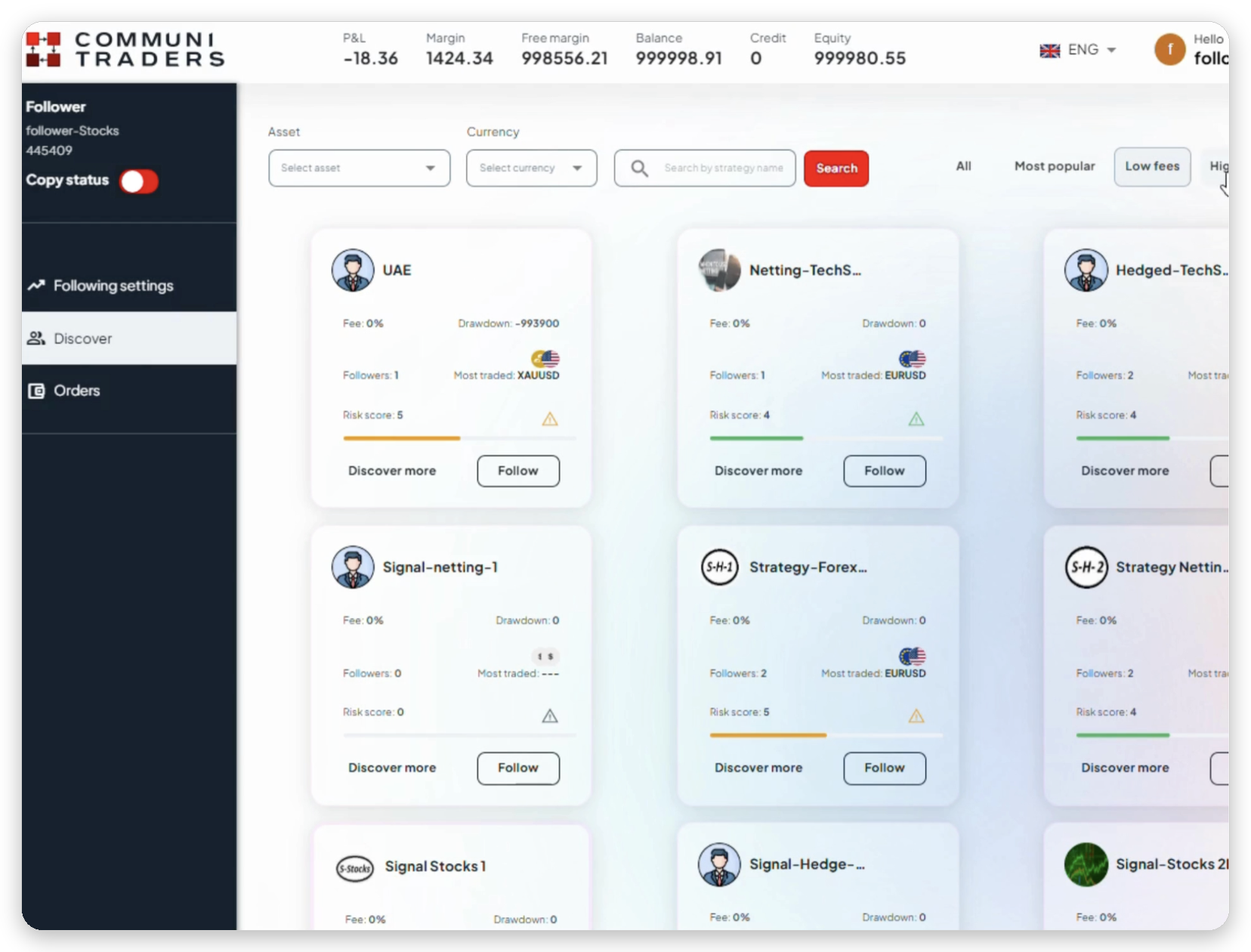This screenshot has width=1251, height=952.
Task: Open the Select currency dropdown
Action: [532, 168]
